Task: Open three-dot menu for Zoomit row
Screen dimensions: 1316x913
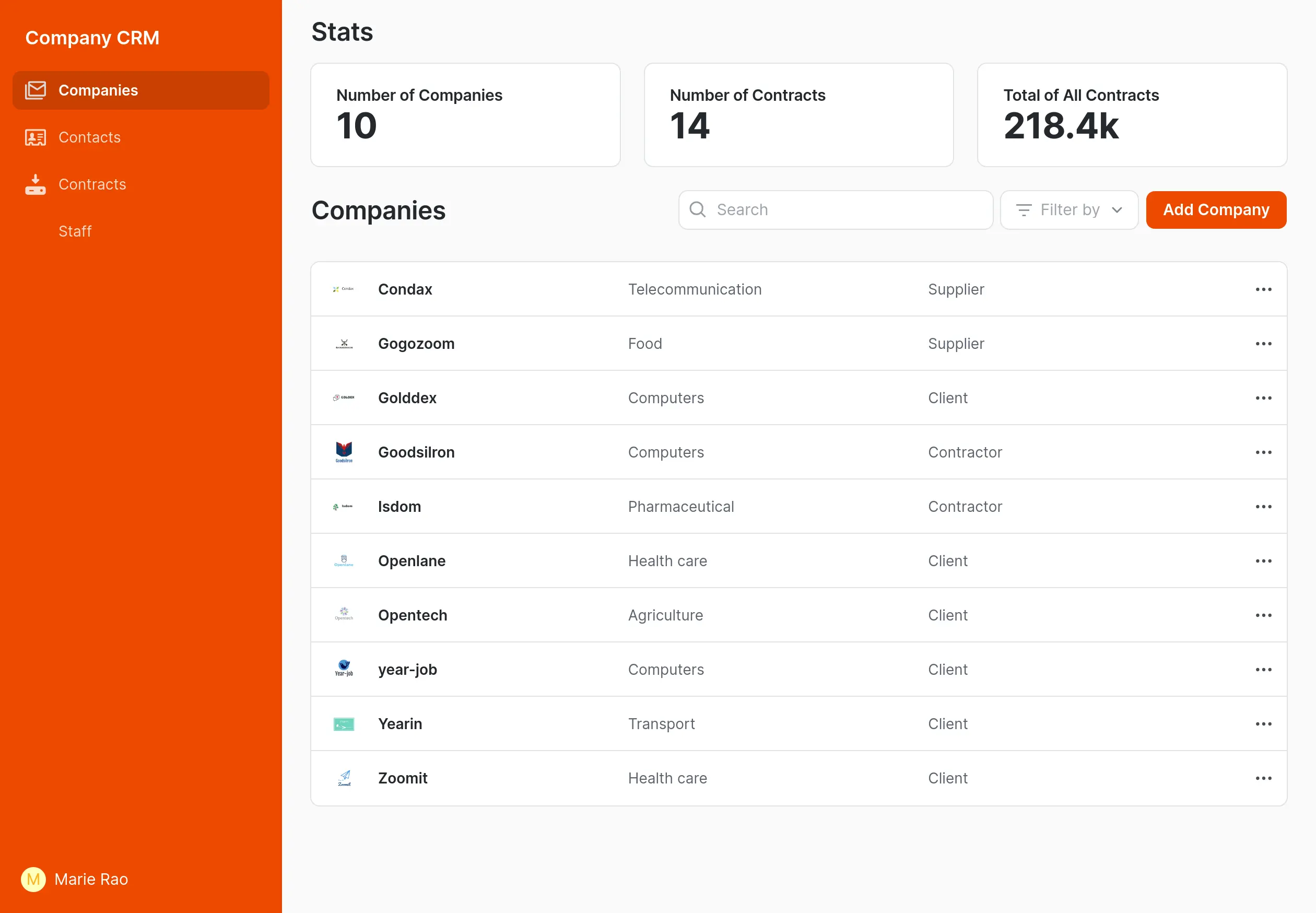Action: click(1263, 778)
